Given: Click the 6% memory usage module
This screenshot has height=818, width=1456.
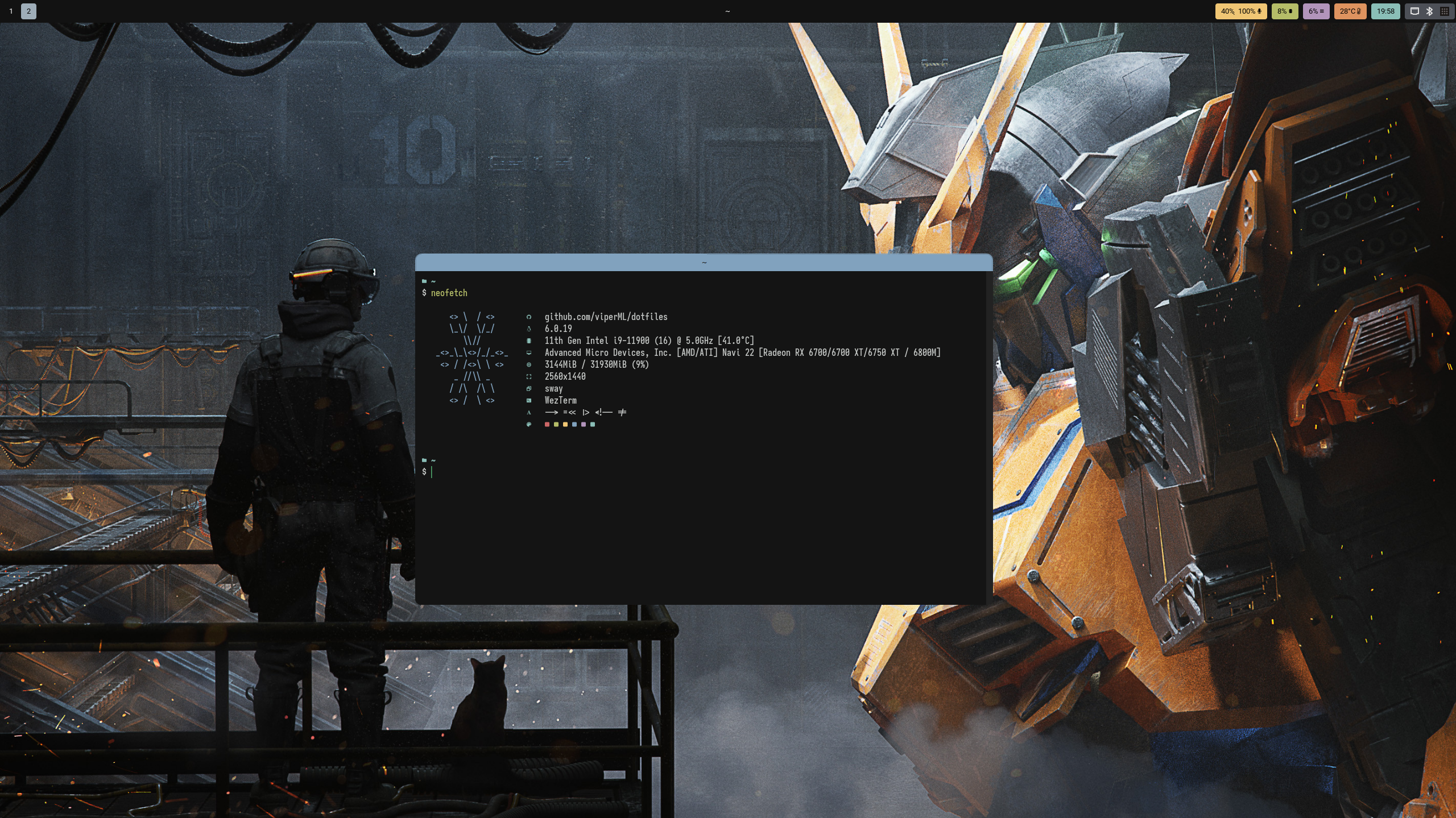Looking at the screenshot, I should [1316, 11].
